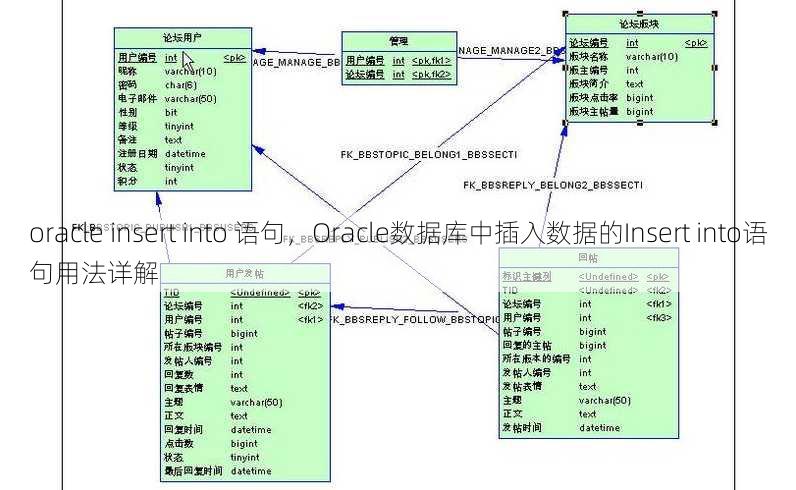796x490 pixels.
Task: Click the 备注 text row in 论坛用户
Action: pyautogui.click(x=150, y=140)
